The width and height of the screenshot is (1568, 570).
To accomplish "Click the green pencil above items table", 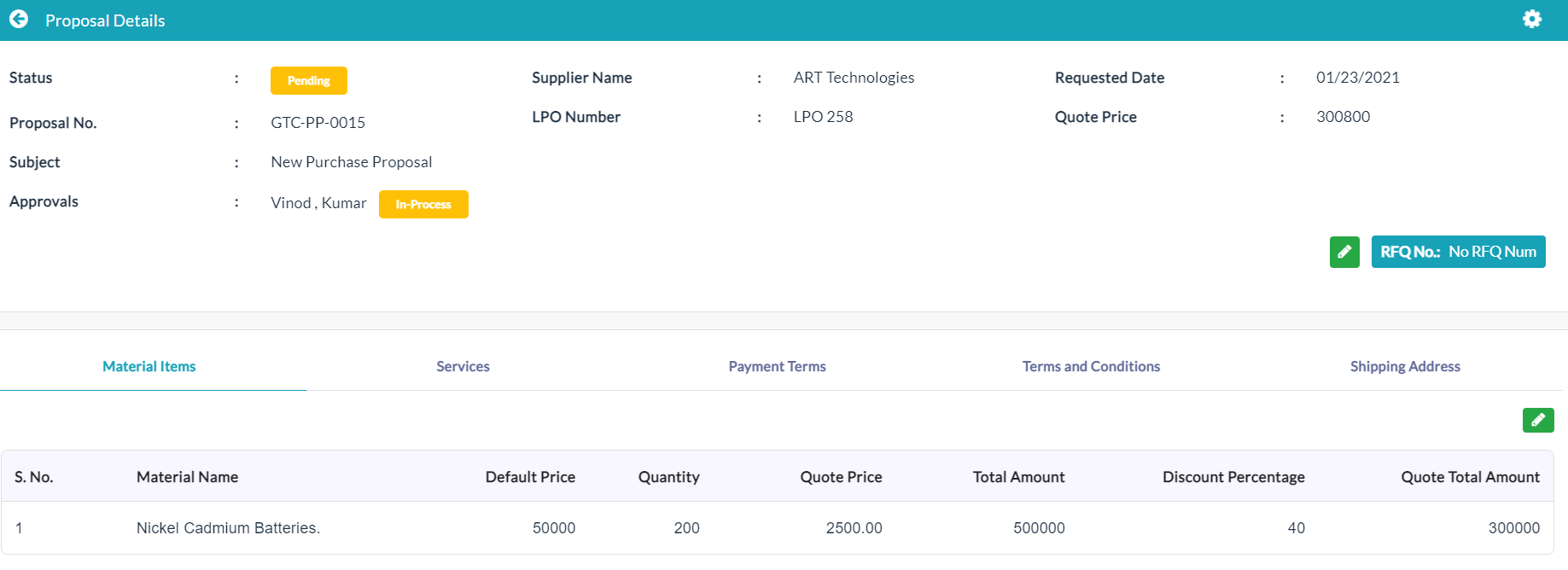I will [1538, 420].
